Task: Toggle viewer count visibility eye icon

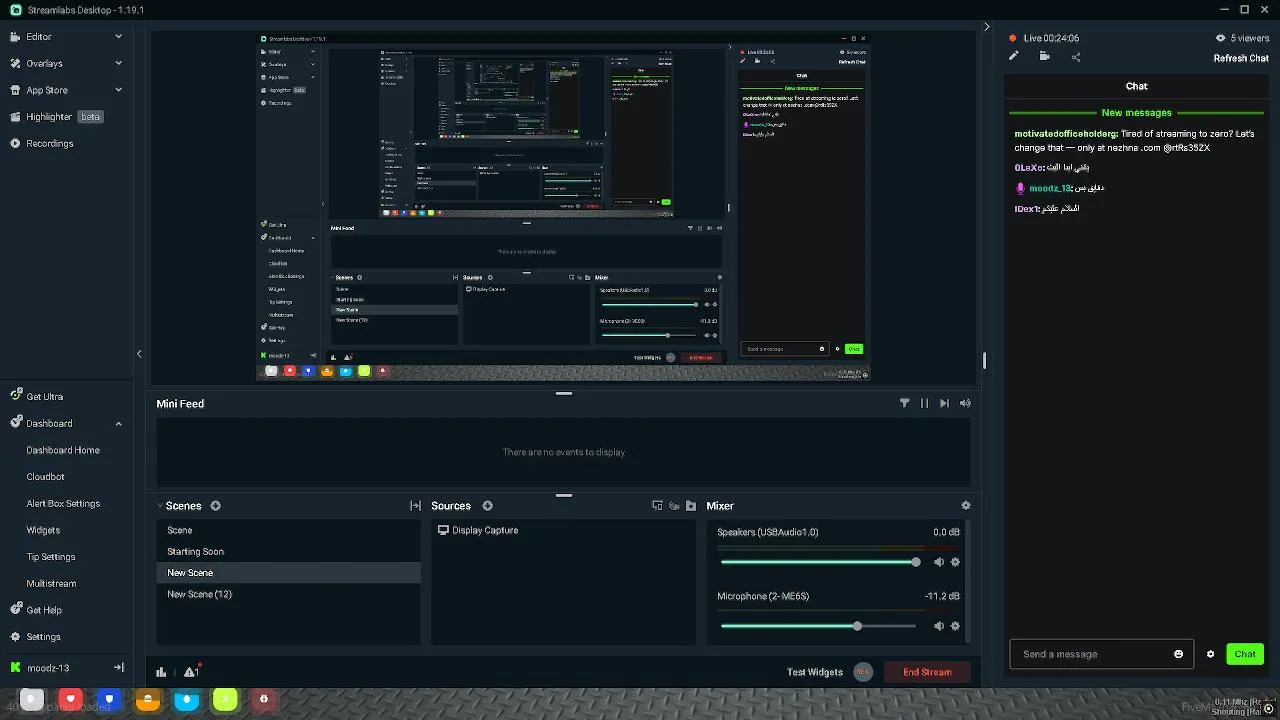Action: point(1220,38)
